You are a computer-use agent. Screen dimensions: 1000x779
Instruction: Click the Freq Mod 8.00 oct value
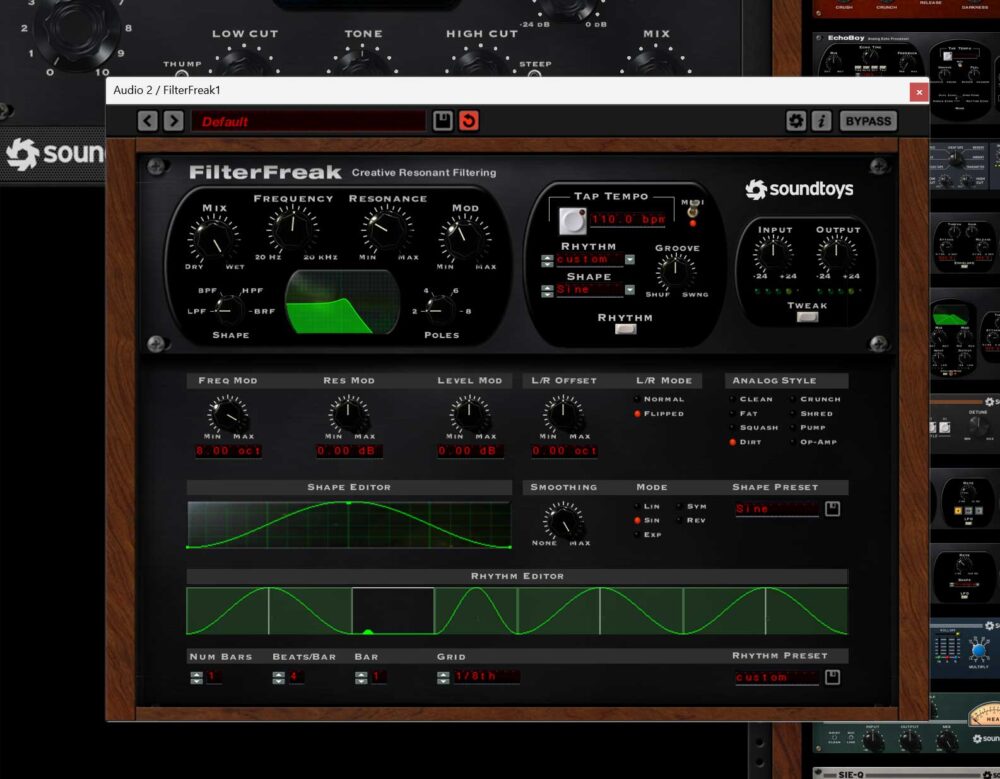click(x=228, y=451)
